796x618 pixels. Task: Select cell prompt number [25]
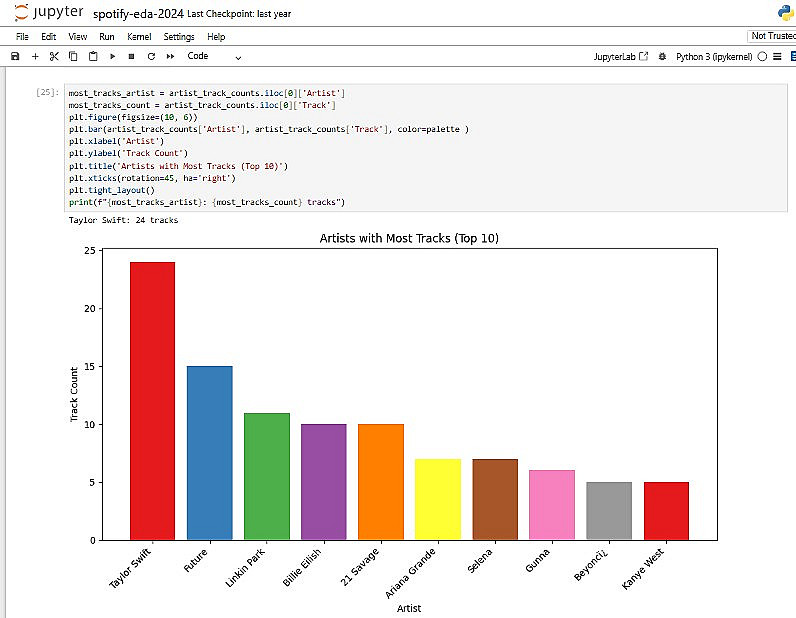point(47,92)
